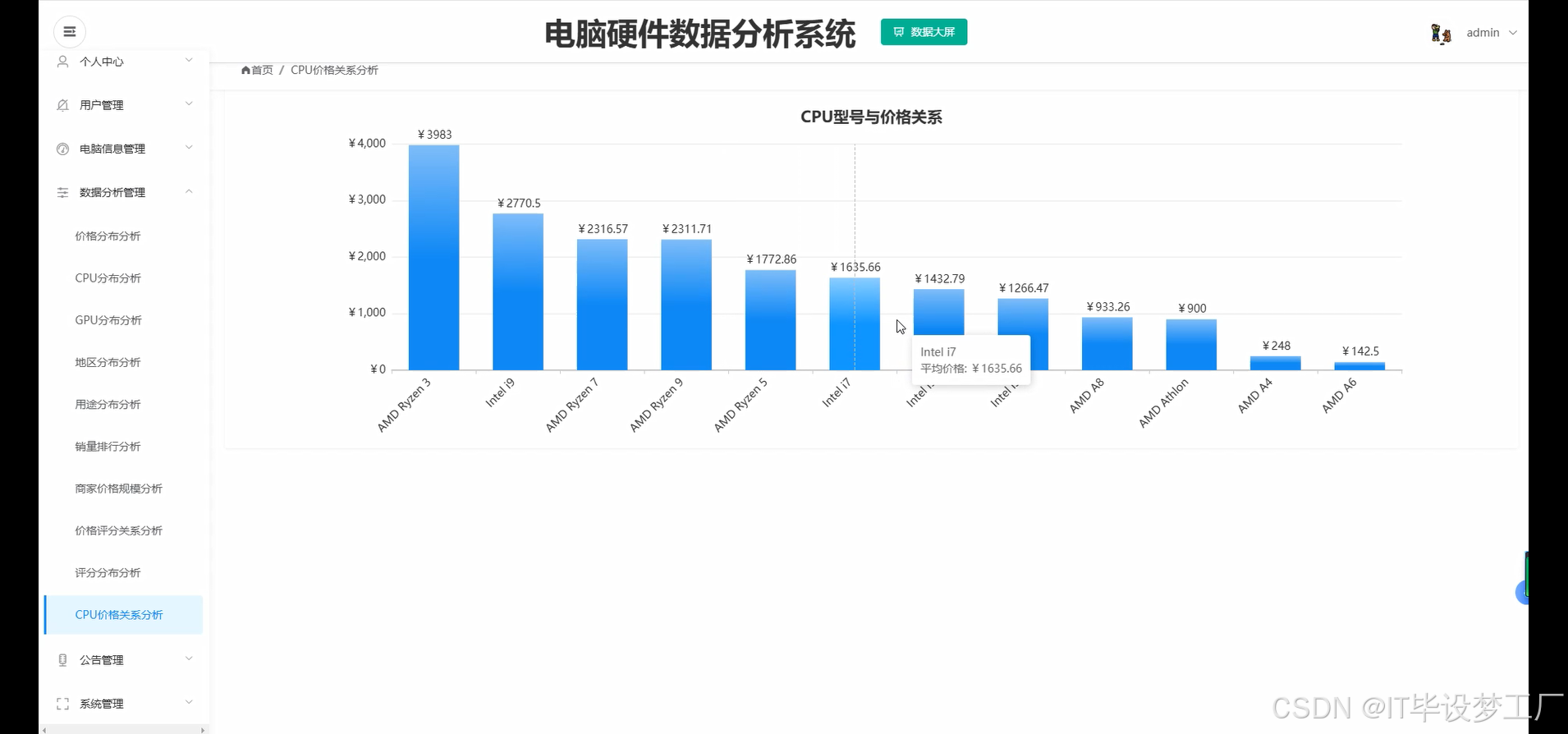Click the home icon in breadcrumb
Screen dimensions: 1568x734
pyautogui.click(x=245, y=71)
